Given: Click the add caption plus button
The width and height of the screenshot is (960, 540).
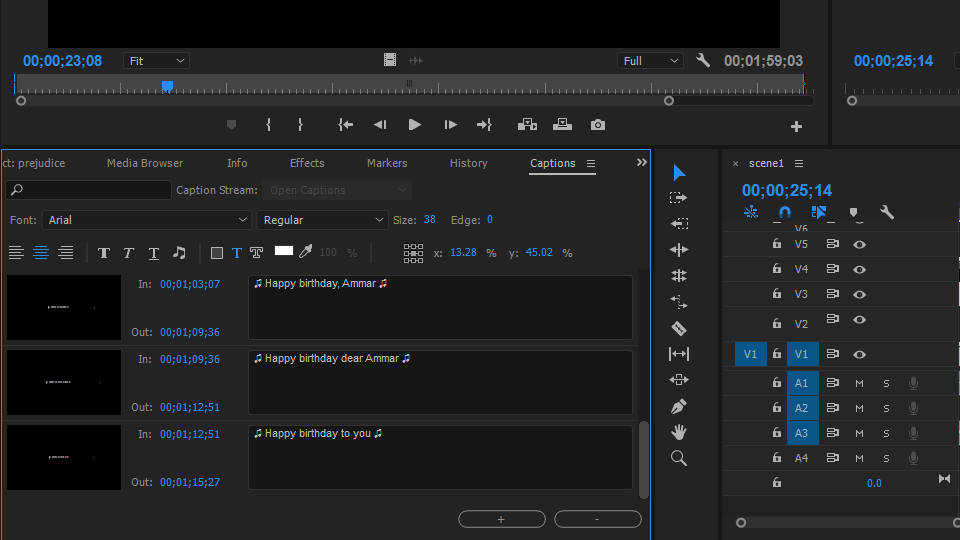Looking at the screenshot, I should [x=501, y=519].
